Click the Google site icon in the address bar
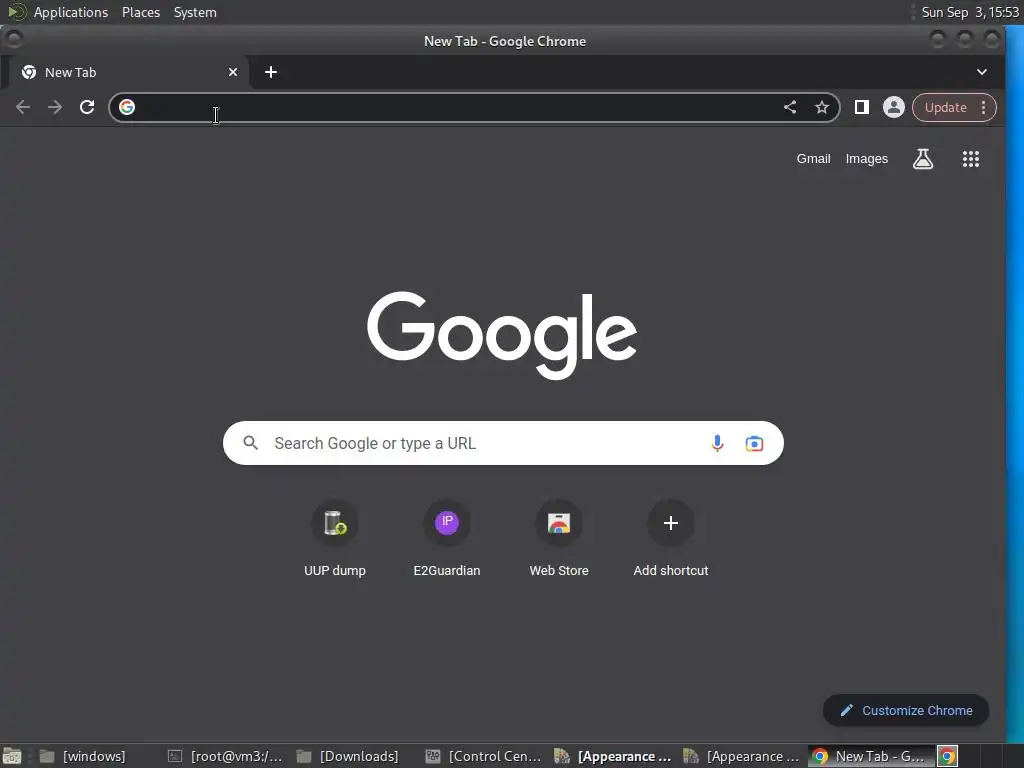This screenshot has width=1024, height=768. pos(127,107)
